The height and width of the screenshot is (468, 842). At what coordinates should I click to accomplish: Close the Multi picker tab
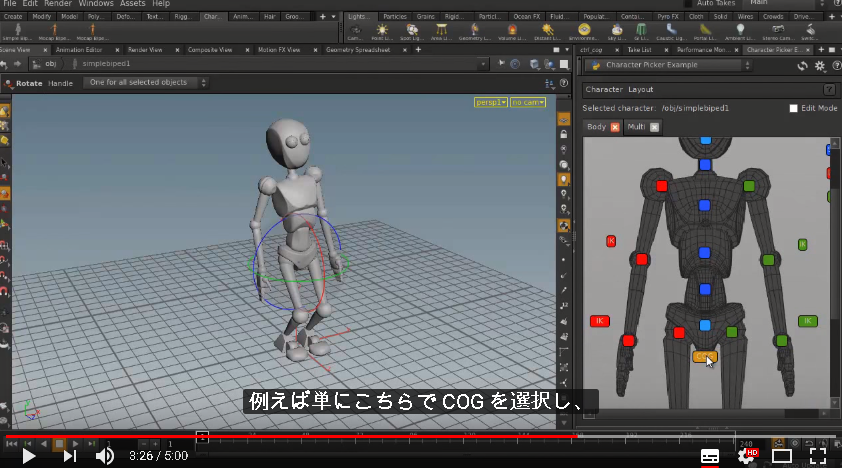pos(654,127)
